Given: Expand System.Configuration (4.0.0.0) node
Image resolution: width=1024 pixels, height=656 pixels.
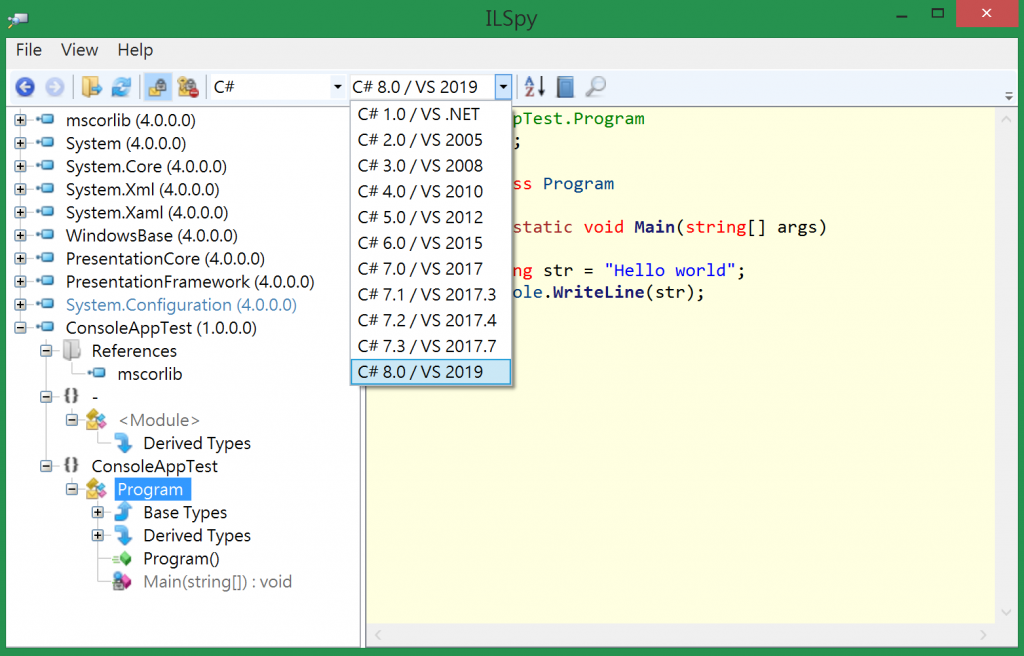Looking at the screenshot, I should tap(20, 304).
